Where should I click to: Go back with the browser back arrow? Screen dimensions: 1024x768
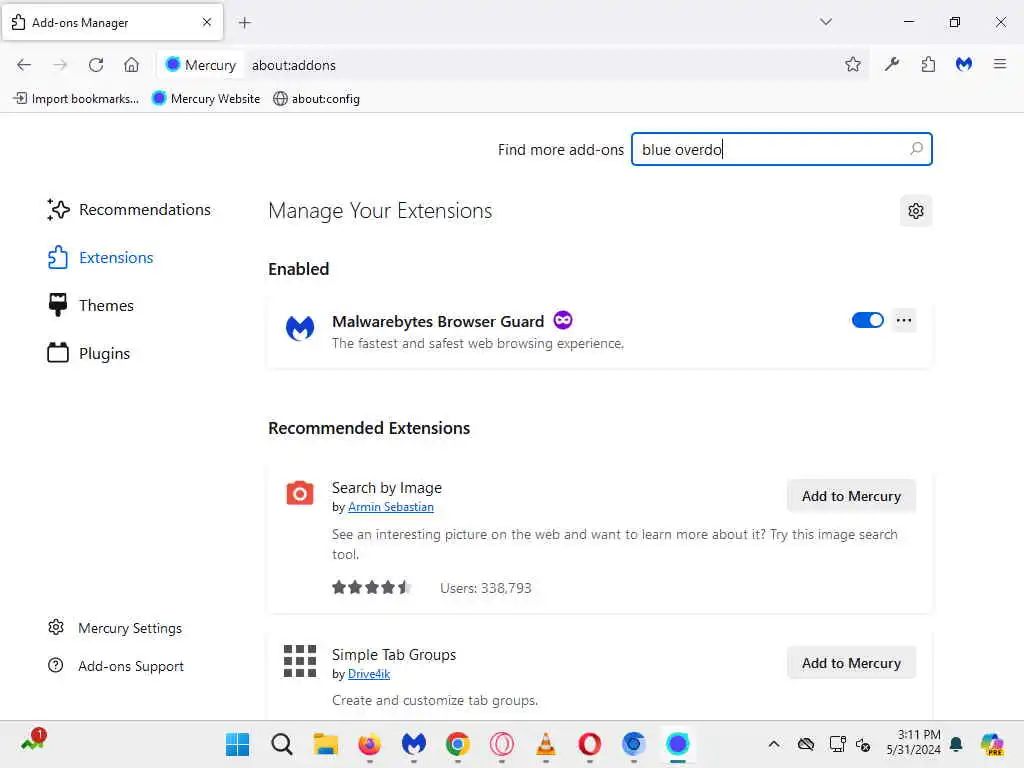click(x=24, y=65)
